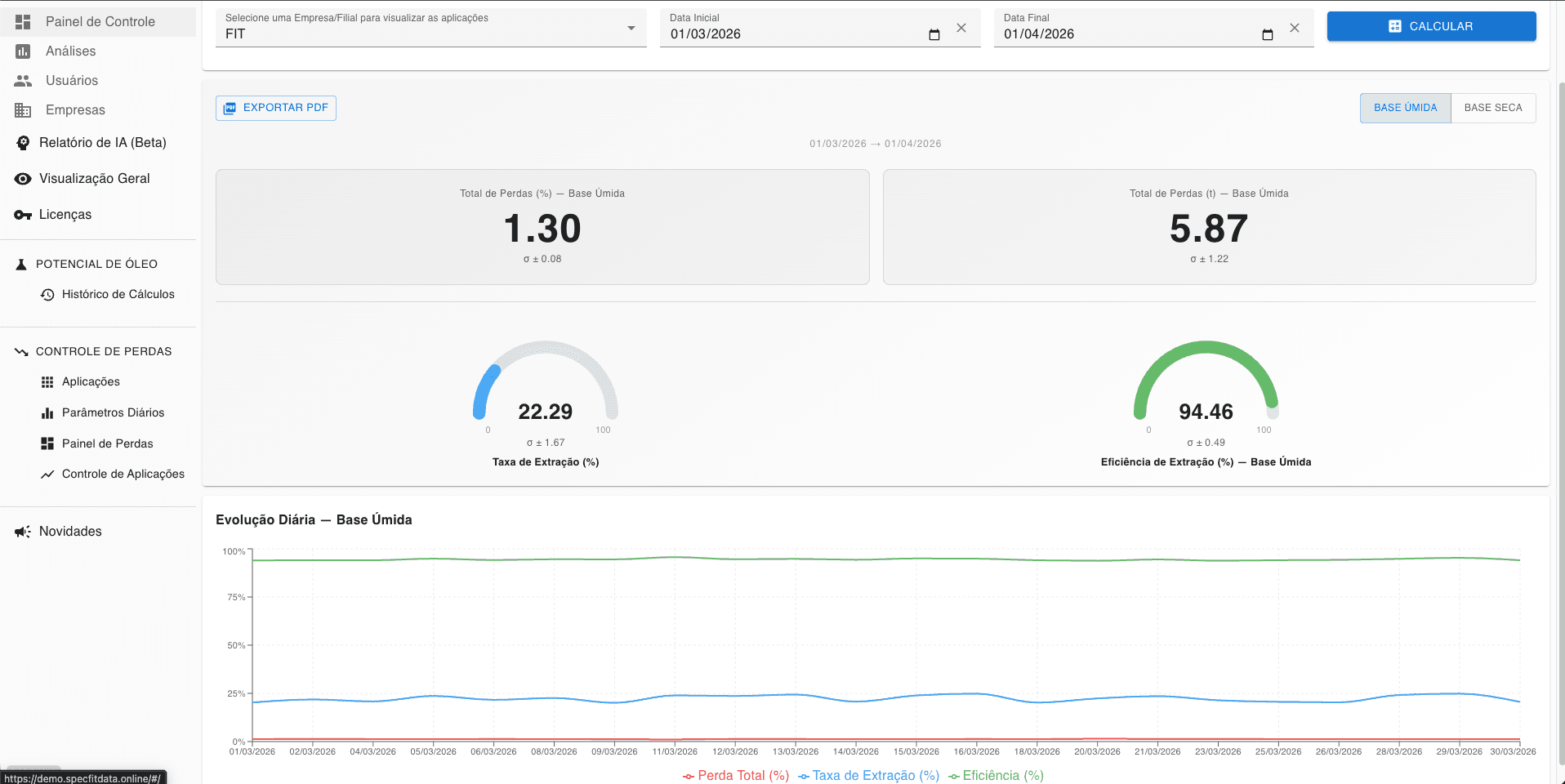Click the Evolução Diária chart heading

(314, 519)
